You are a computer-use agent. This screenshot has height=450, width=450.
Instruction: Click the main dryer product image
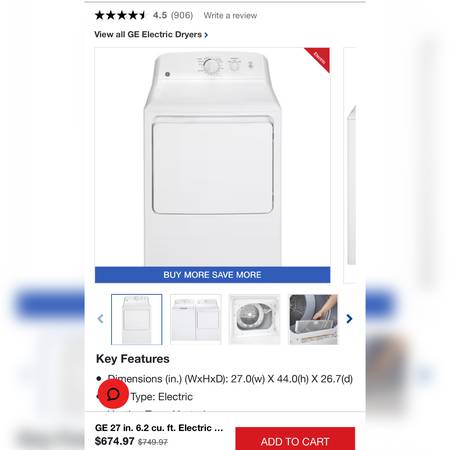(x=213, y=157)
